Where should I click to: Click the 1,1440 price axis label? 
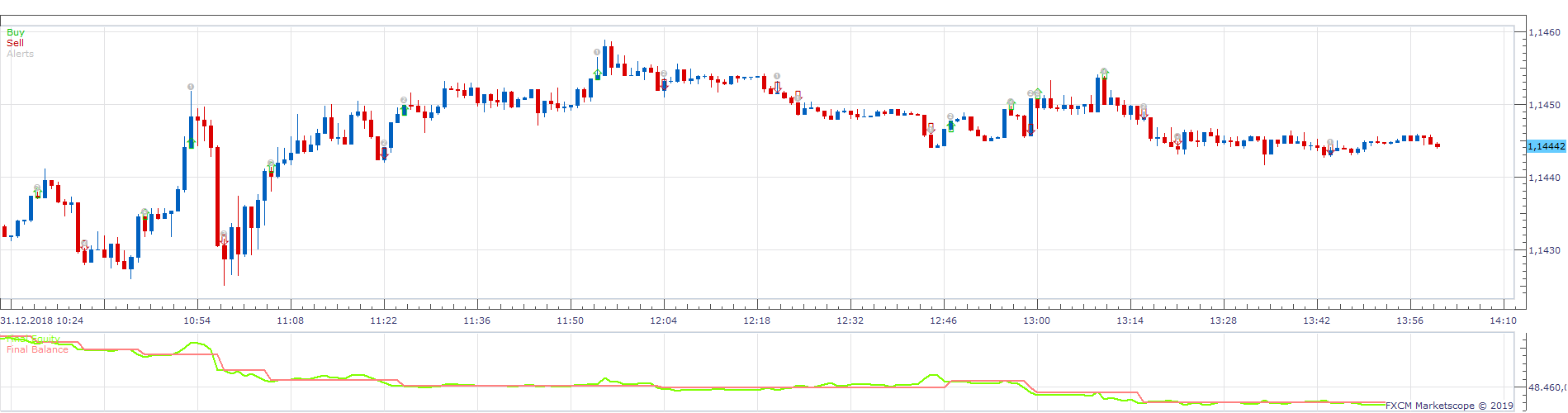pyautogui.click(x=1544, y=178)
